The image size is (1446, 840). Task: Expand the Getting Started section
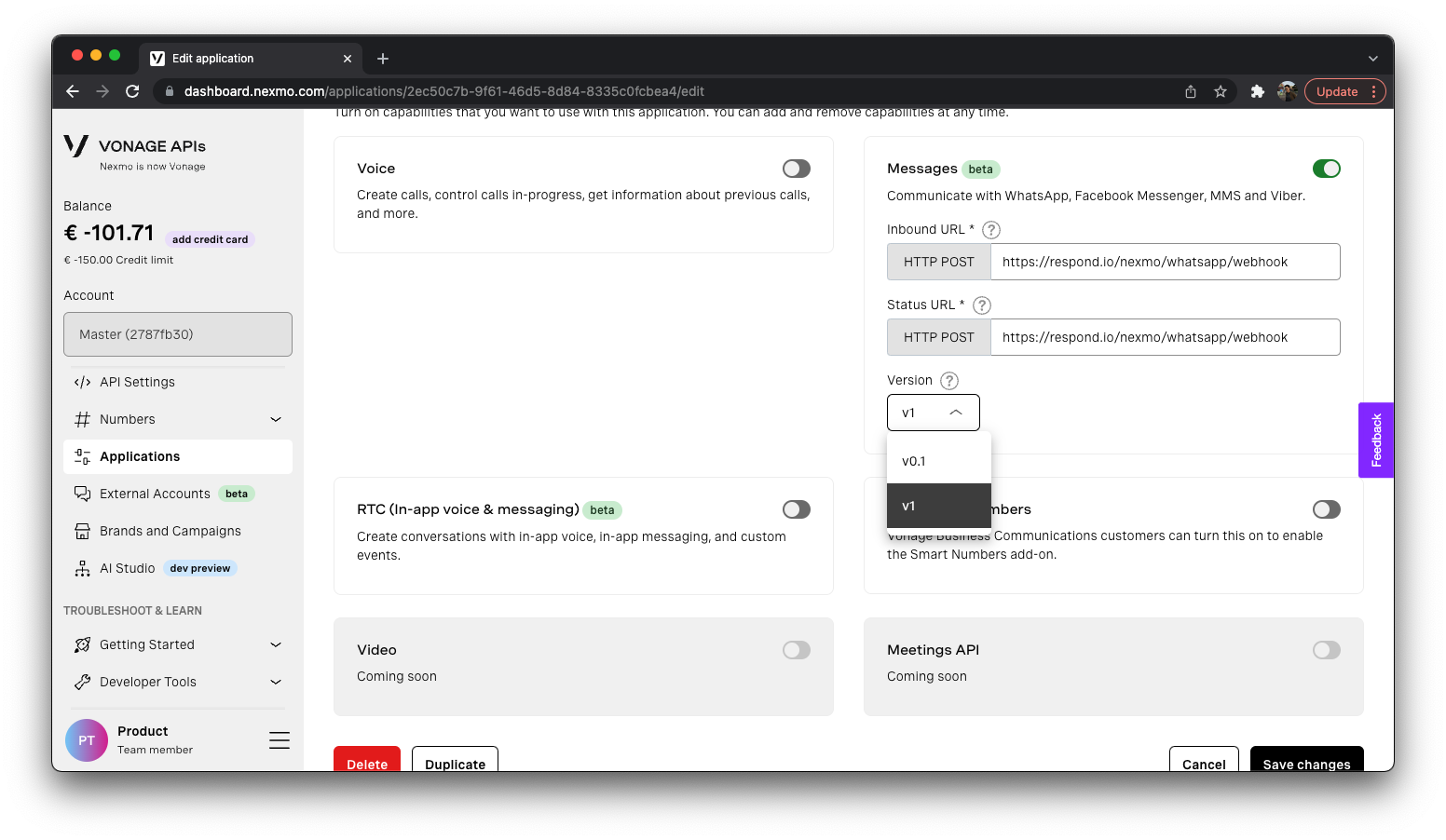(276, 644)
